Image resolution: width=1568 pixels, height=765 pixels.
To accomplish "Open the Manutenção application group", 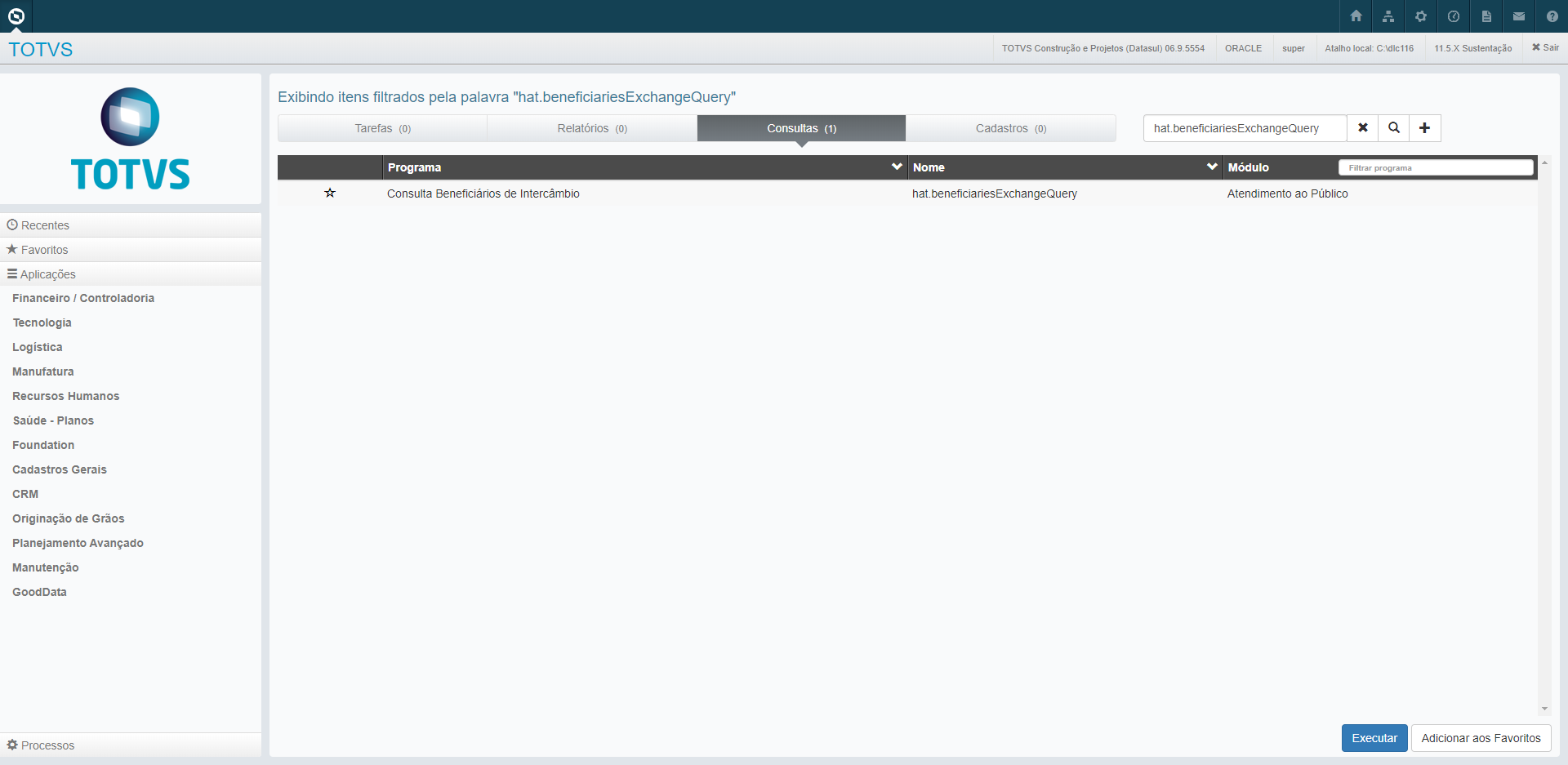I will (46, 567).
